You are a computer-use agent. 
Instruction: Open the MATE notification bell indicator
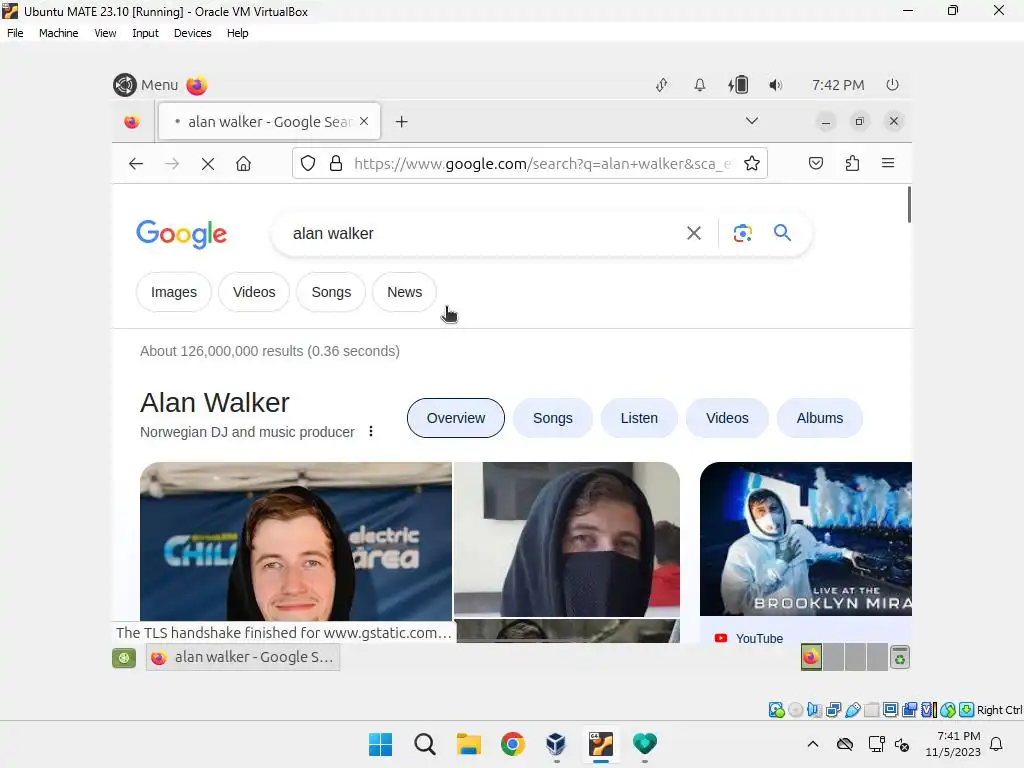699,85
